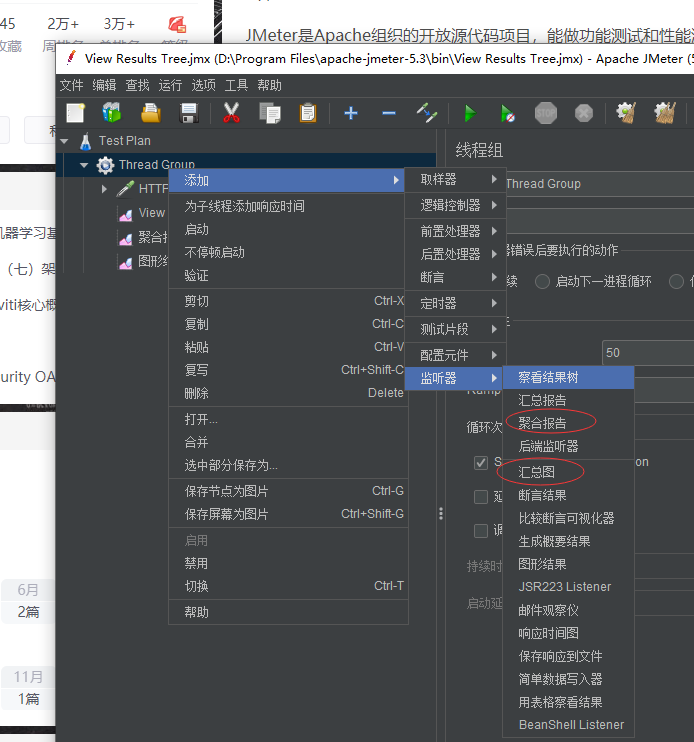This screenshot has width=694, height=742.
Task: Tick the last checkbox above 持续时 label
Action: click(481, 531)
